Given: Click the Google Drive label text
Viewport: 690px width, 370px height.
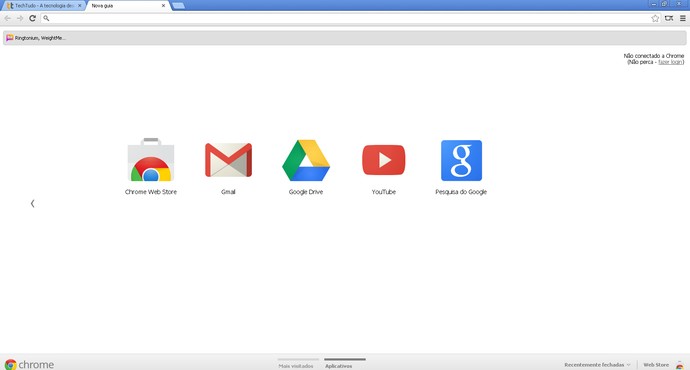Looking at the screenshot, I should [306, 192].
